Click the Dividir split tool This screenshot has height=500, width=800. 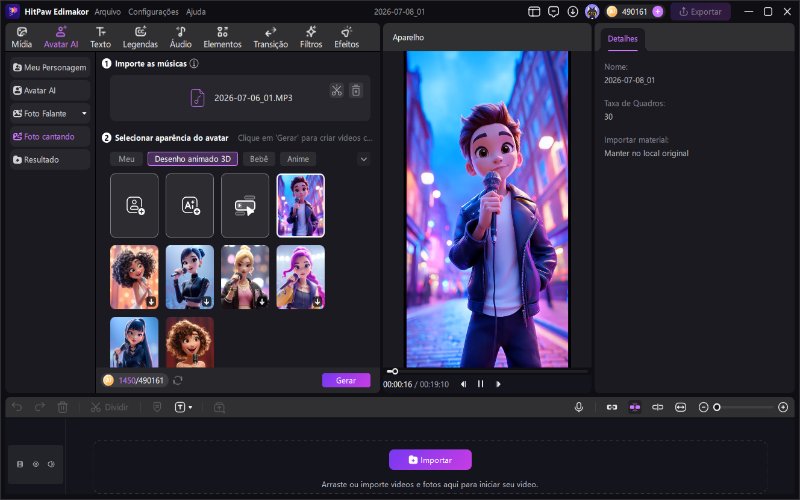[109, 407]
